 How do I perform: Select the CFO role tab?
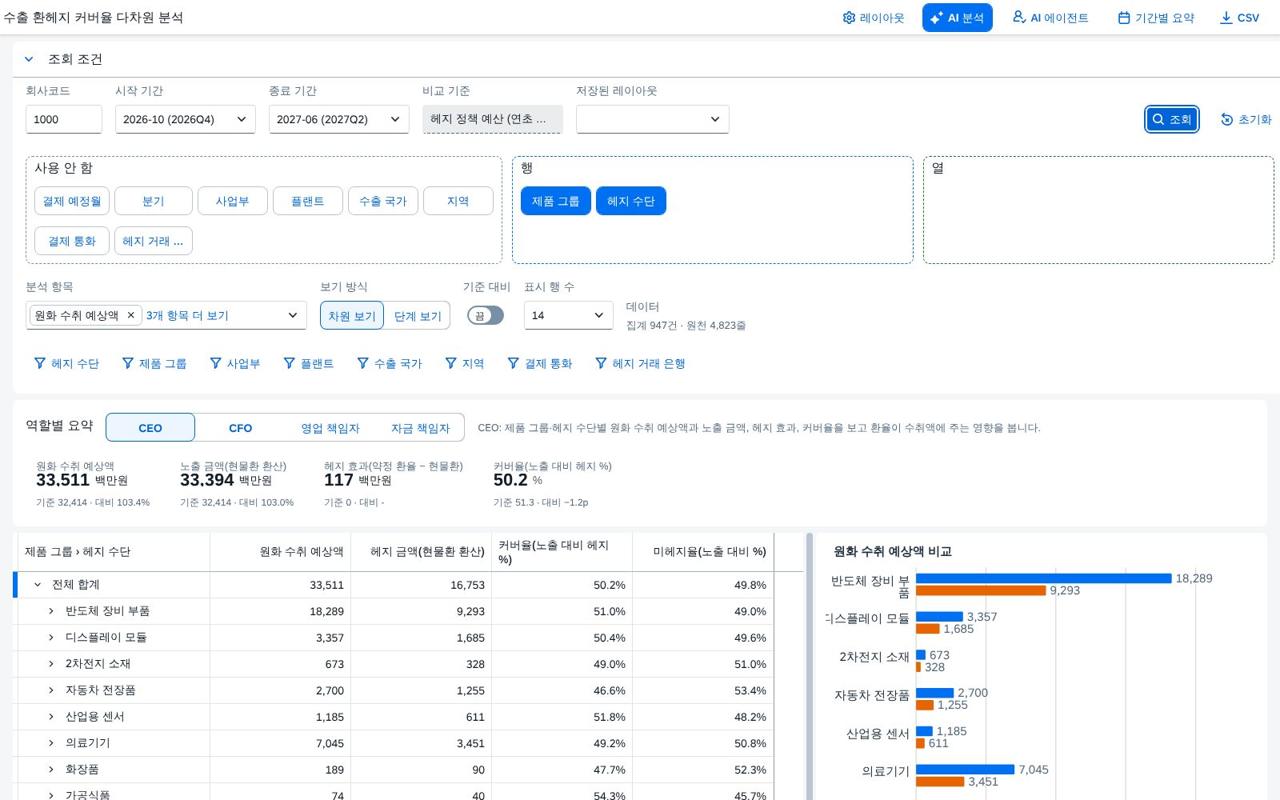tap(240, 428)
